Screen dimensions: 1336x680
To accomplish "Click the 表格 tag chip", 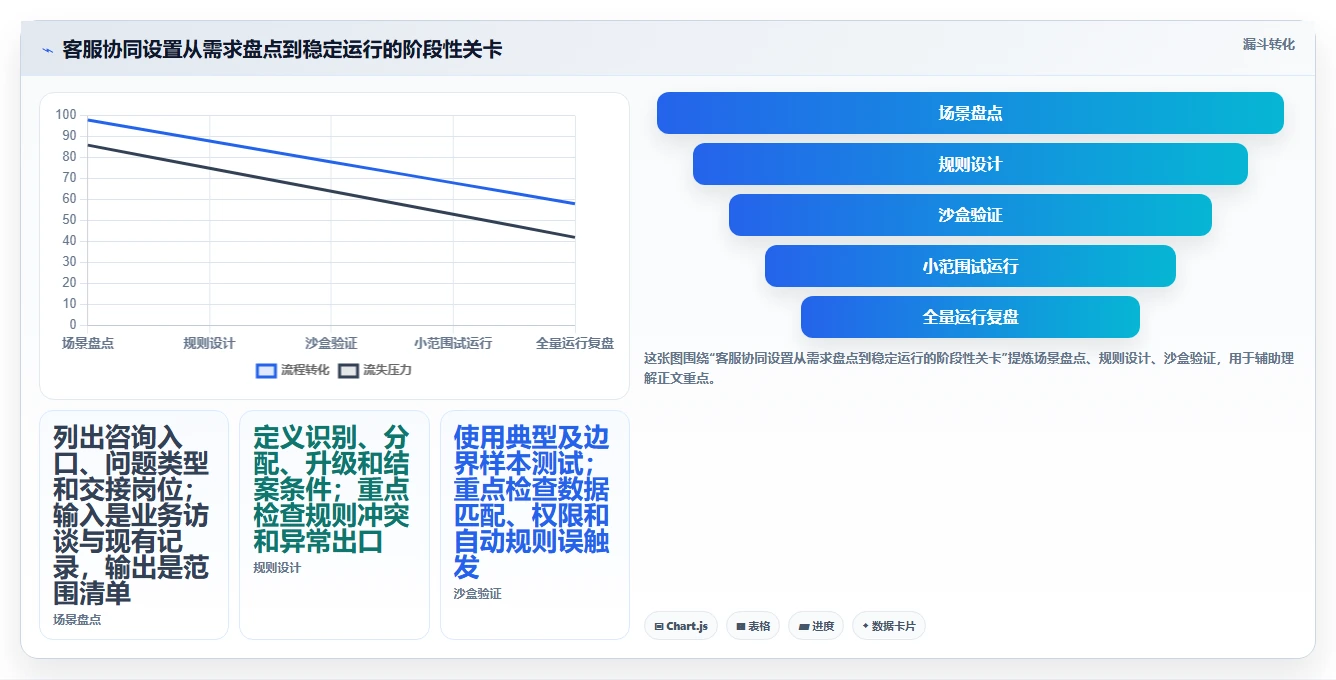I will click(x=753, y=626).
